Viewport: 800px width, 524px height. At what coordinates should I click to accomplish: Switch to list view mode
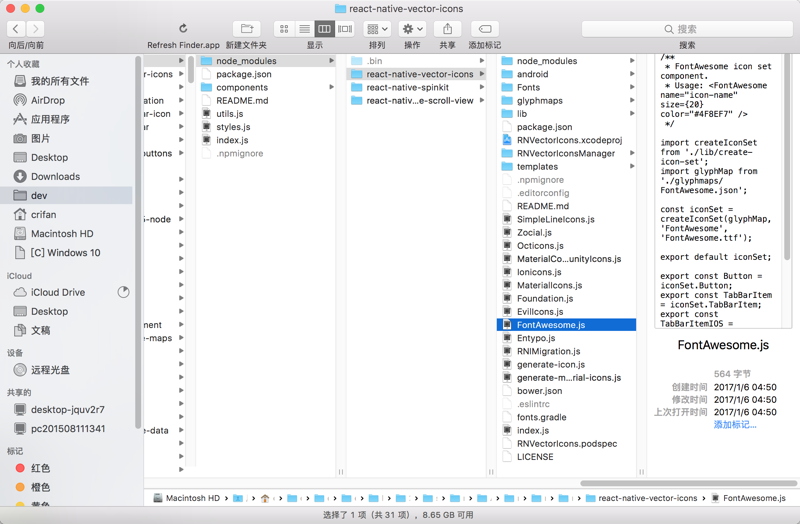304,29
